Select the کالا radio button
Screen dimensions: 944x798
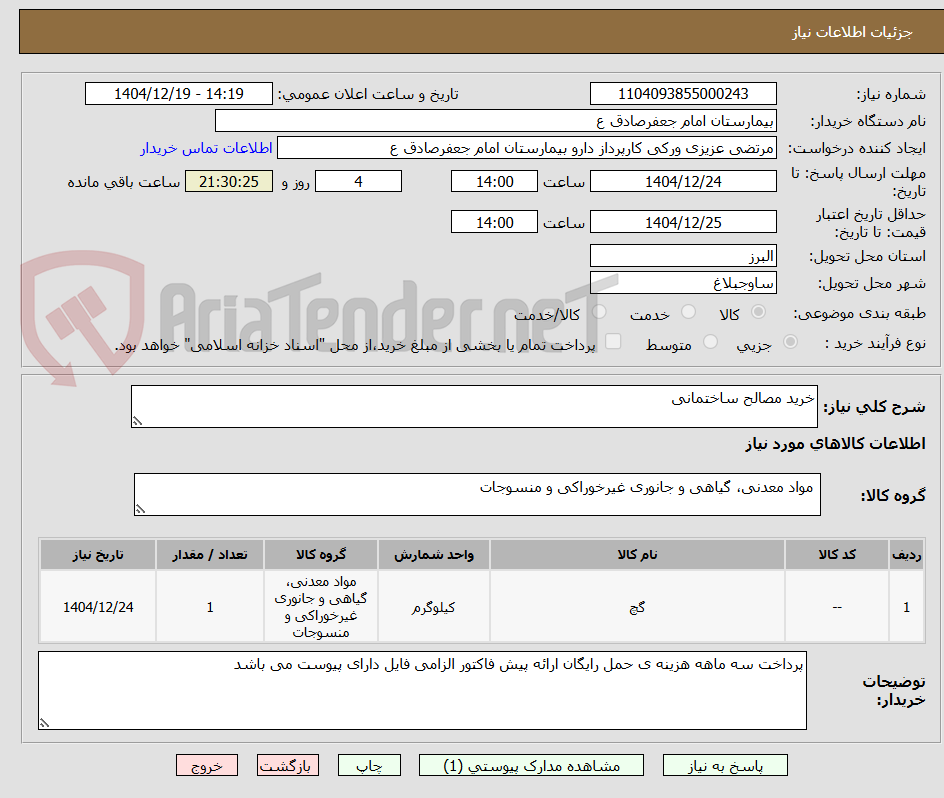[759, 311]
